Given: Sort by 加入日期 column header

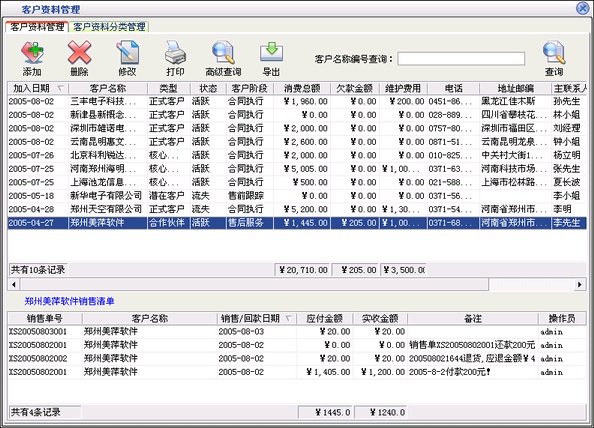Looking at the screenshot, I should (38, 88).
